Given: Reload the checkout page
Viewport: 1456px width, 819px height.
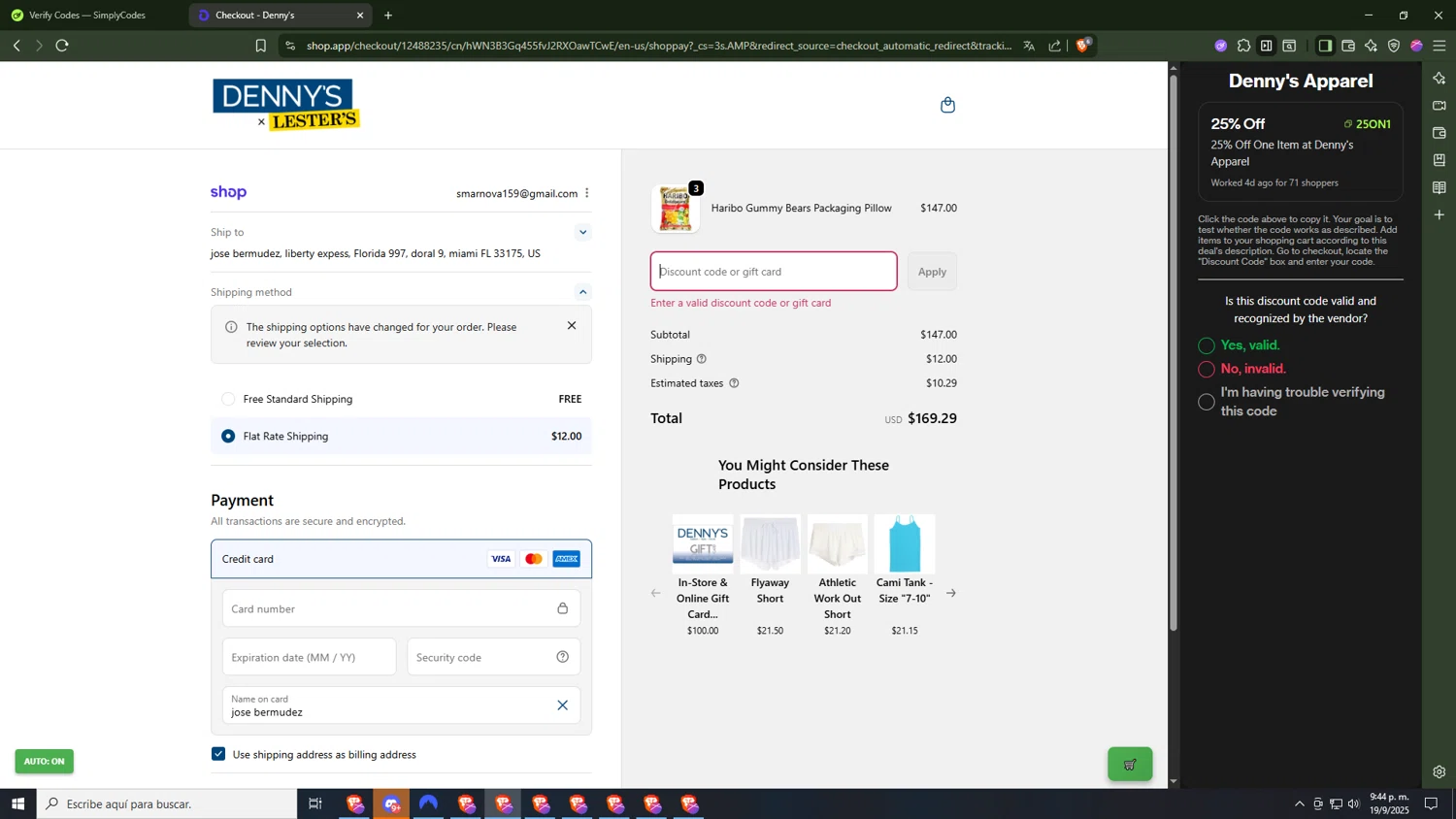Looking at the screenshot, I should 62,46.
